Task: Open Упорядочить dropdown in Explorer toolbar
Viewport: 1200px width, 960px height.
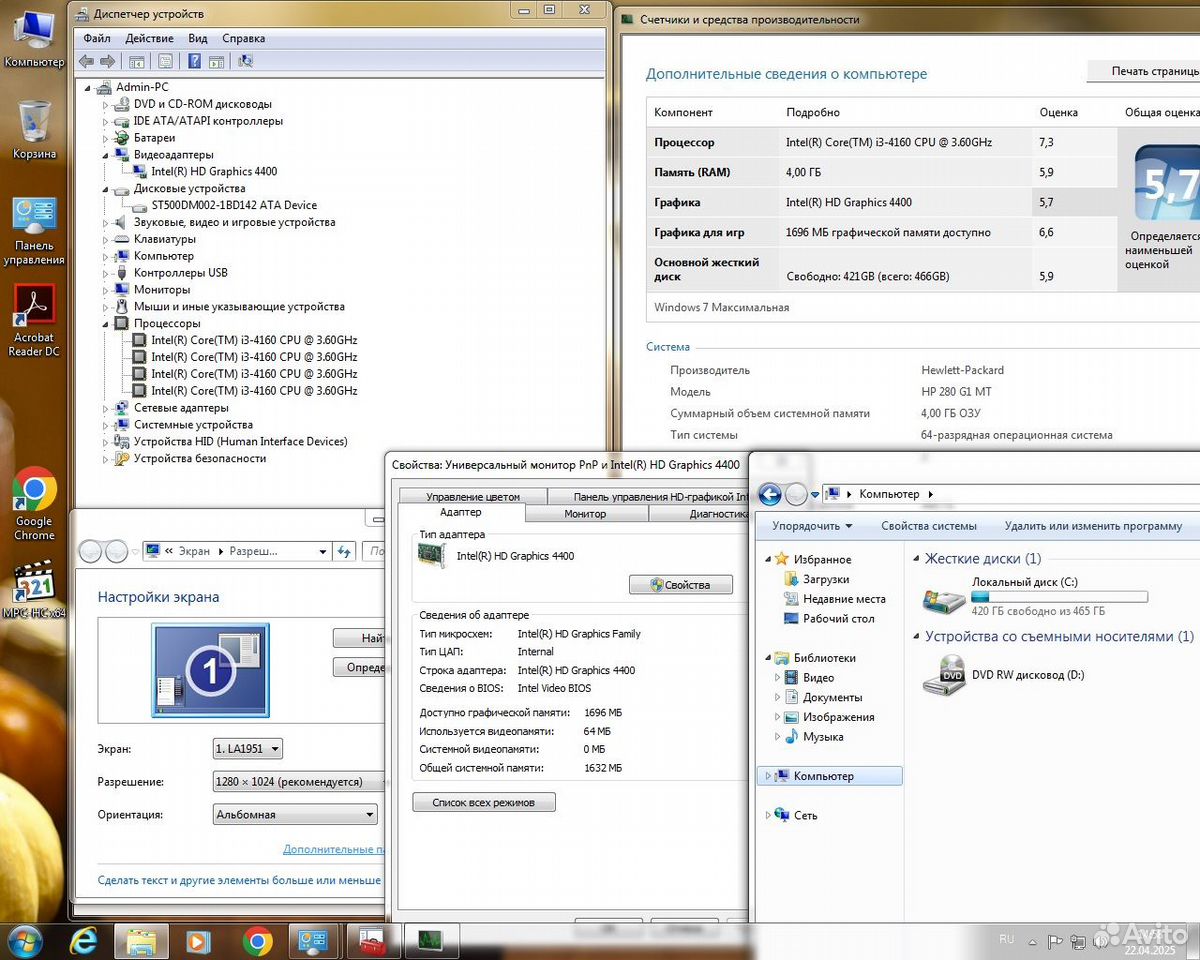Action: (812, 526)
